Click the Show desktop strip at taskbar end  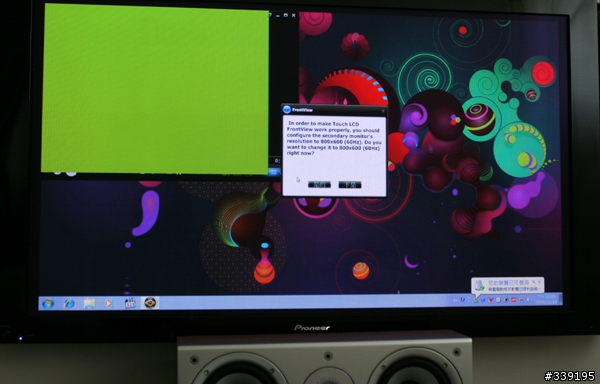point(561,299)
